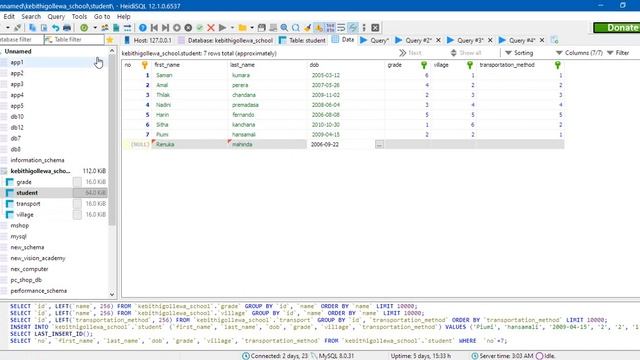Click the green Post checkmark icon
The height and width of the screenshot is (360, 640).
(200, 28)
